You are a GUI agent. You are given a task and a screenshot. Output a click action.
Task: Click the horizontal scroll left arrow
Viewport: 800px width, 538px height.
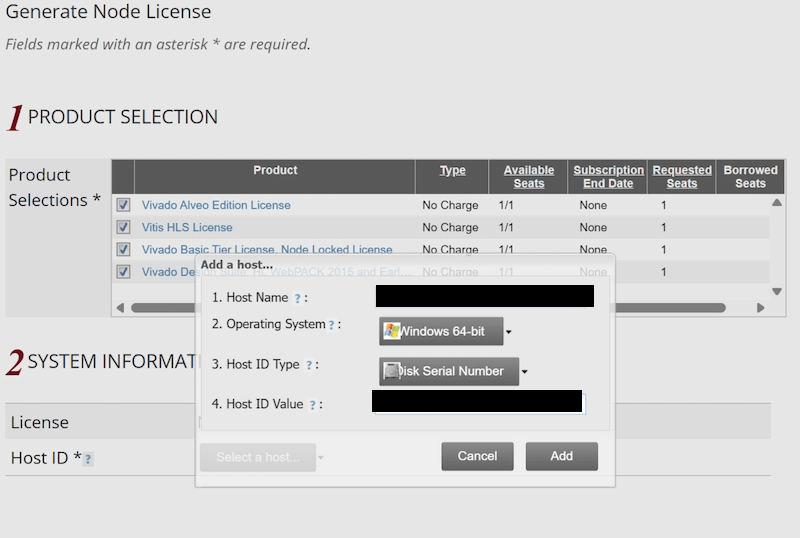(x=120, y=308)
